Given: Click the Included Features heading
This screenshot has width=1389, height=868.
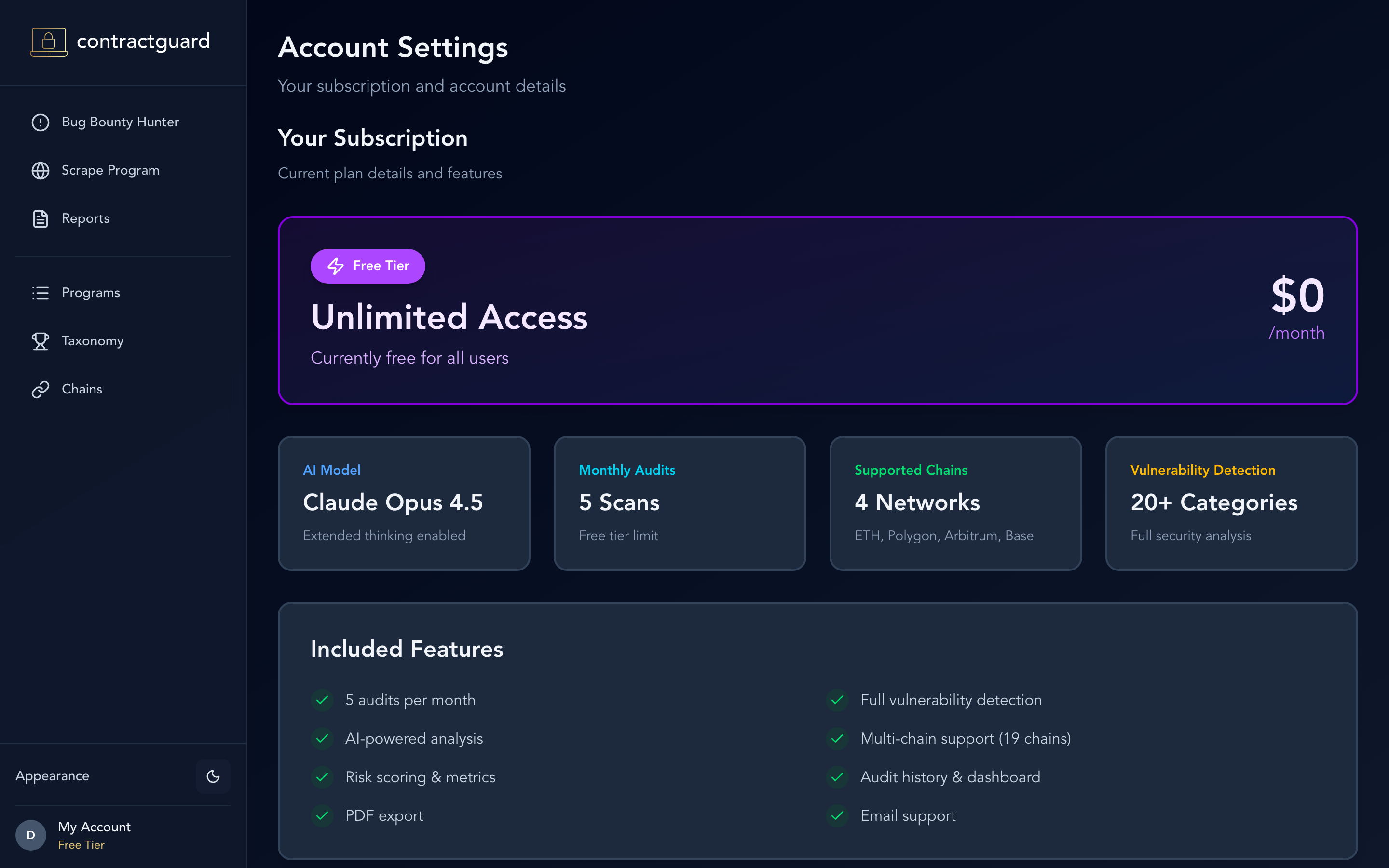Looking at the screenshot, I should [x=407, y=649].
